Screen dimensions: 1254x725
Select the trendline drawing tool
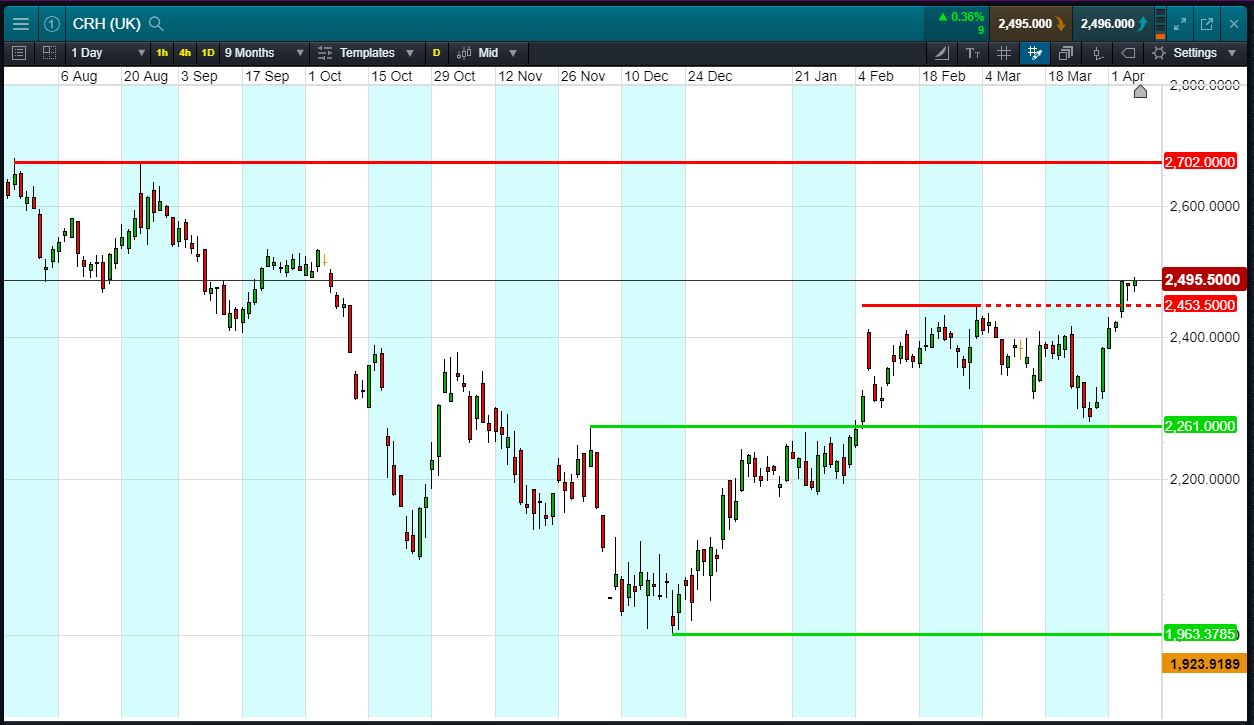(x=942, y=53)
